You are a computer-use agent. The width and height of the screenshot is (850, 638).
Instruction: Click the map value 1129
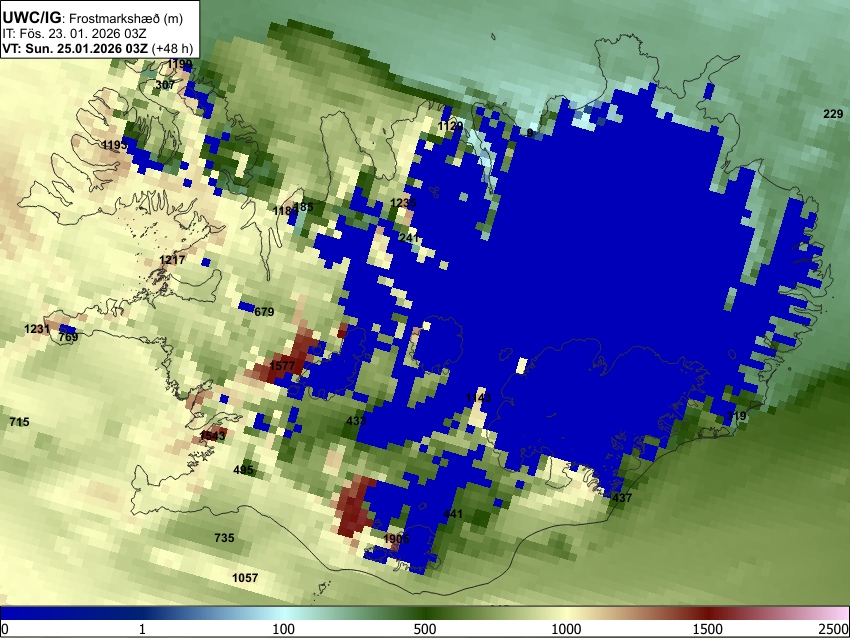point(450,126)
